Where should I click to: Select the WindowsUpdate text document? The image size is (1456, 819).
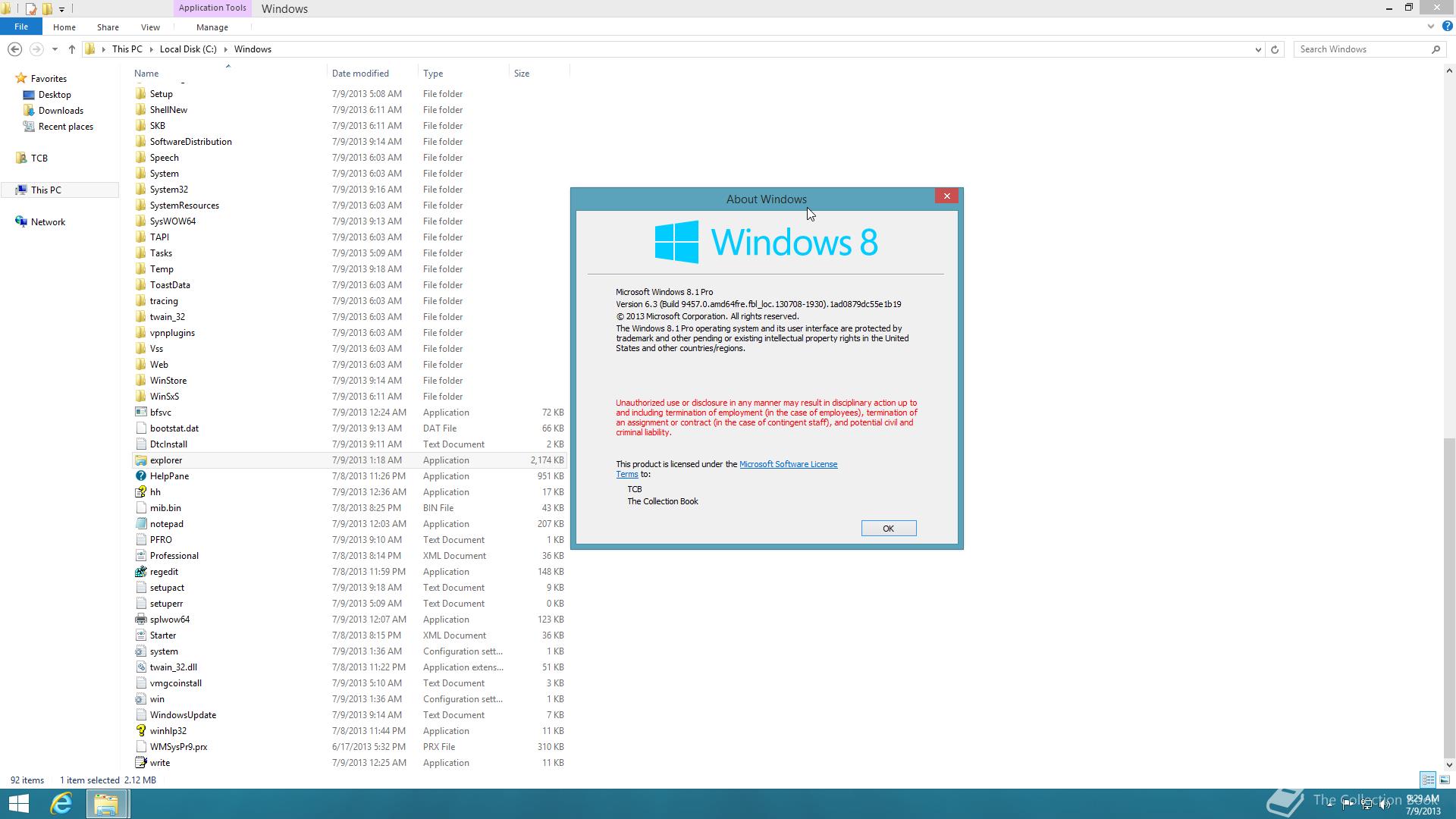[x=183, y=715]
